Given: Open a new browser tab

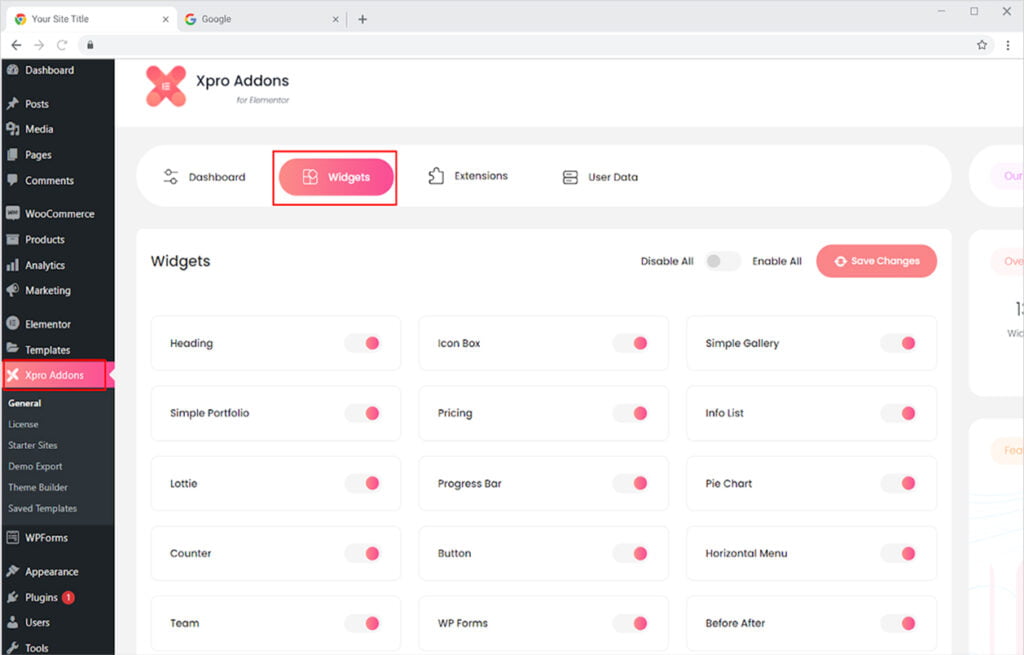Looking at the screenshot, I should 362,19.
